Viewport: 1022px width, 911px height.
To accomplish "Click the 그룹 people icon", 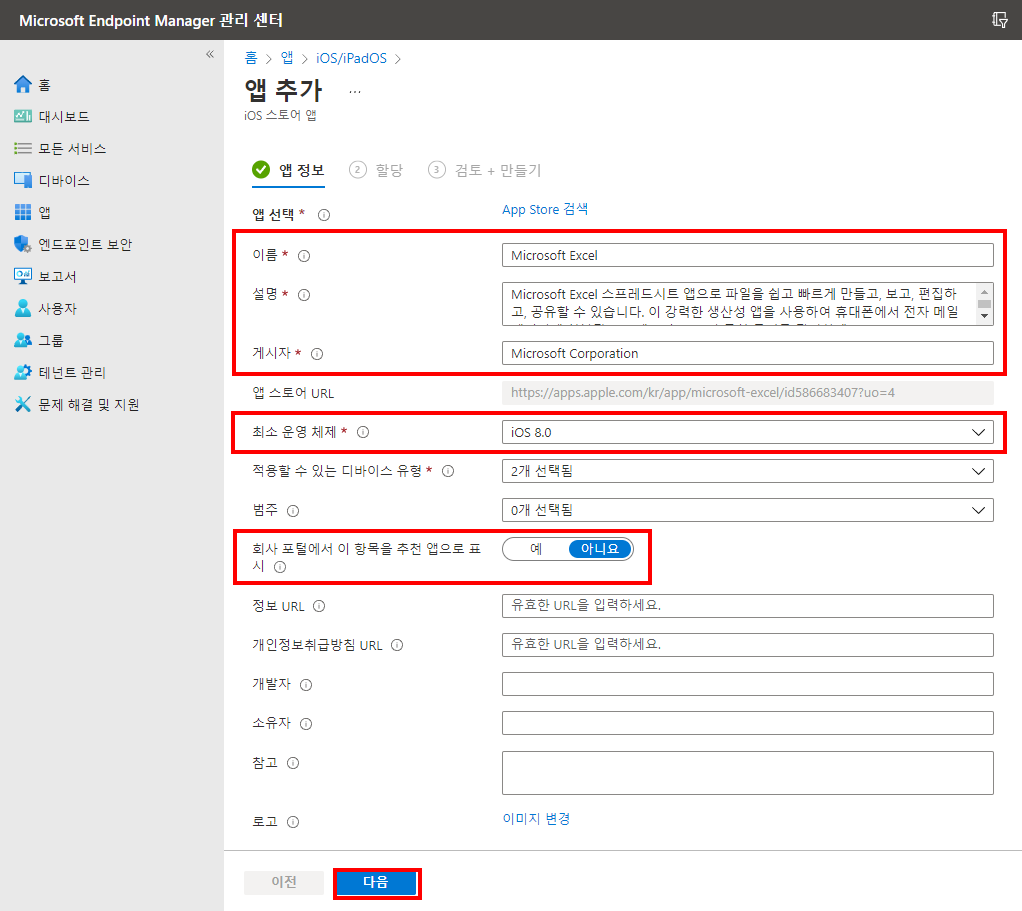I will [23, 340].
